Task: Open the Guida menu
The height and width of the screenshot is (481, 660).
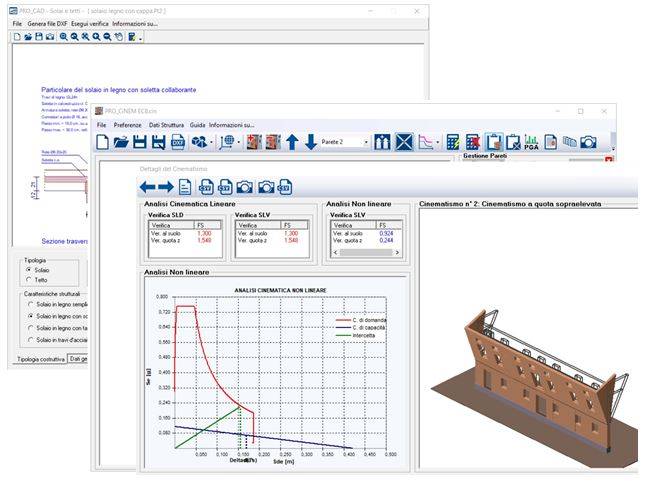Action: [x=197, y=125]
